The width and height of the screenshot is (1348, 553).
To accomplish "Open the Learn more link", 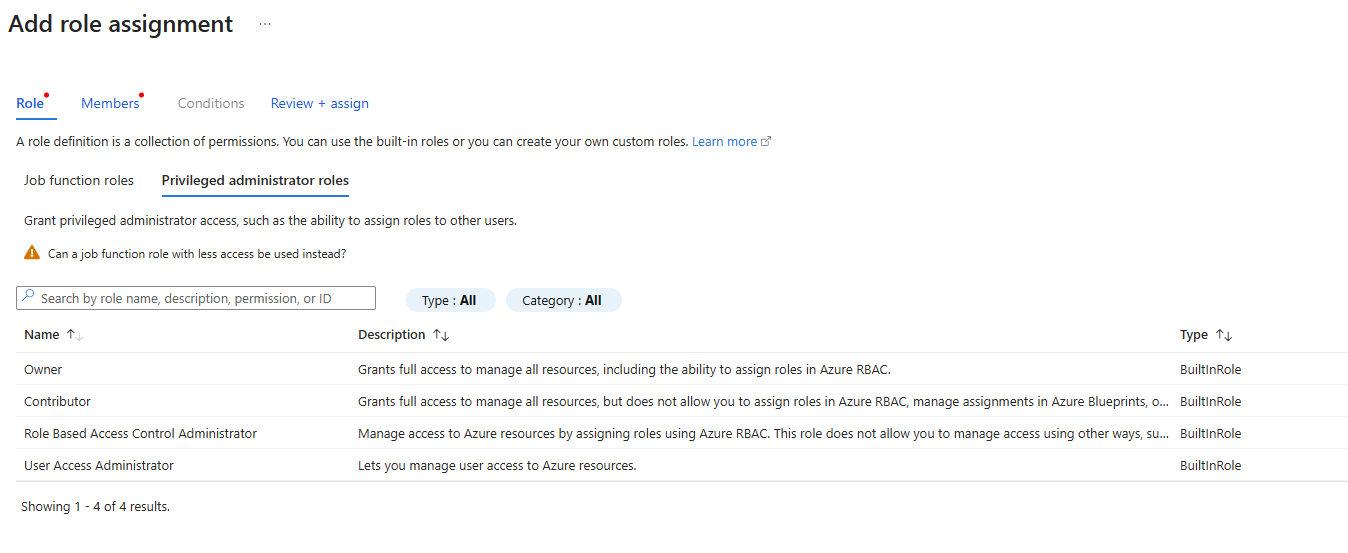I will (731, 142).
